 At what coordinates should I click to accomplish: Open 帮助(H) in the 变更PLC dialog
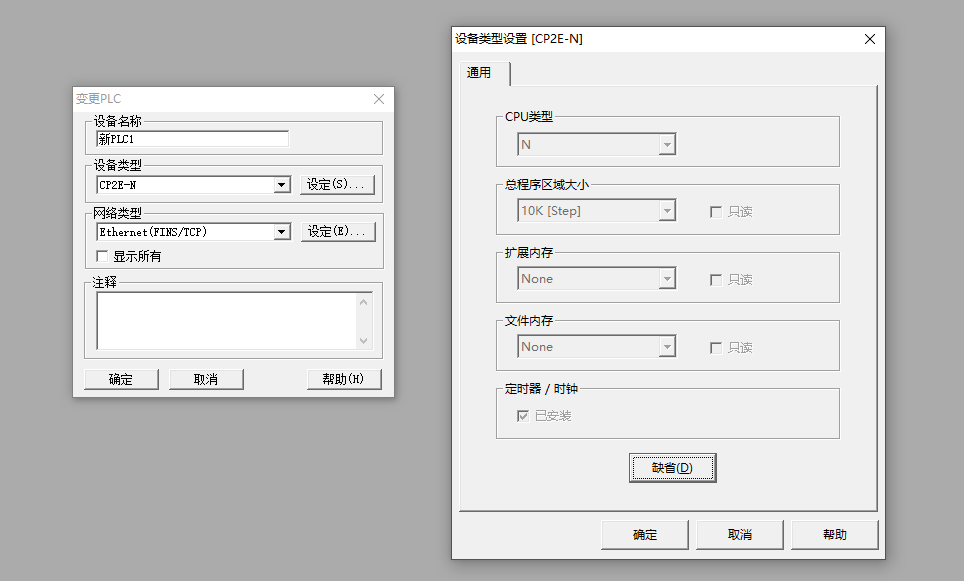[x=343, y=379]
